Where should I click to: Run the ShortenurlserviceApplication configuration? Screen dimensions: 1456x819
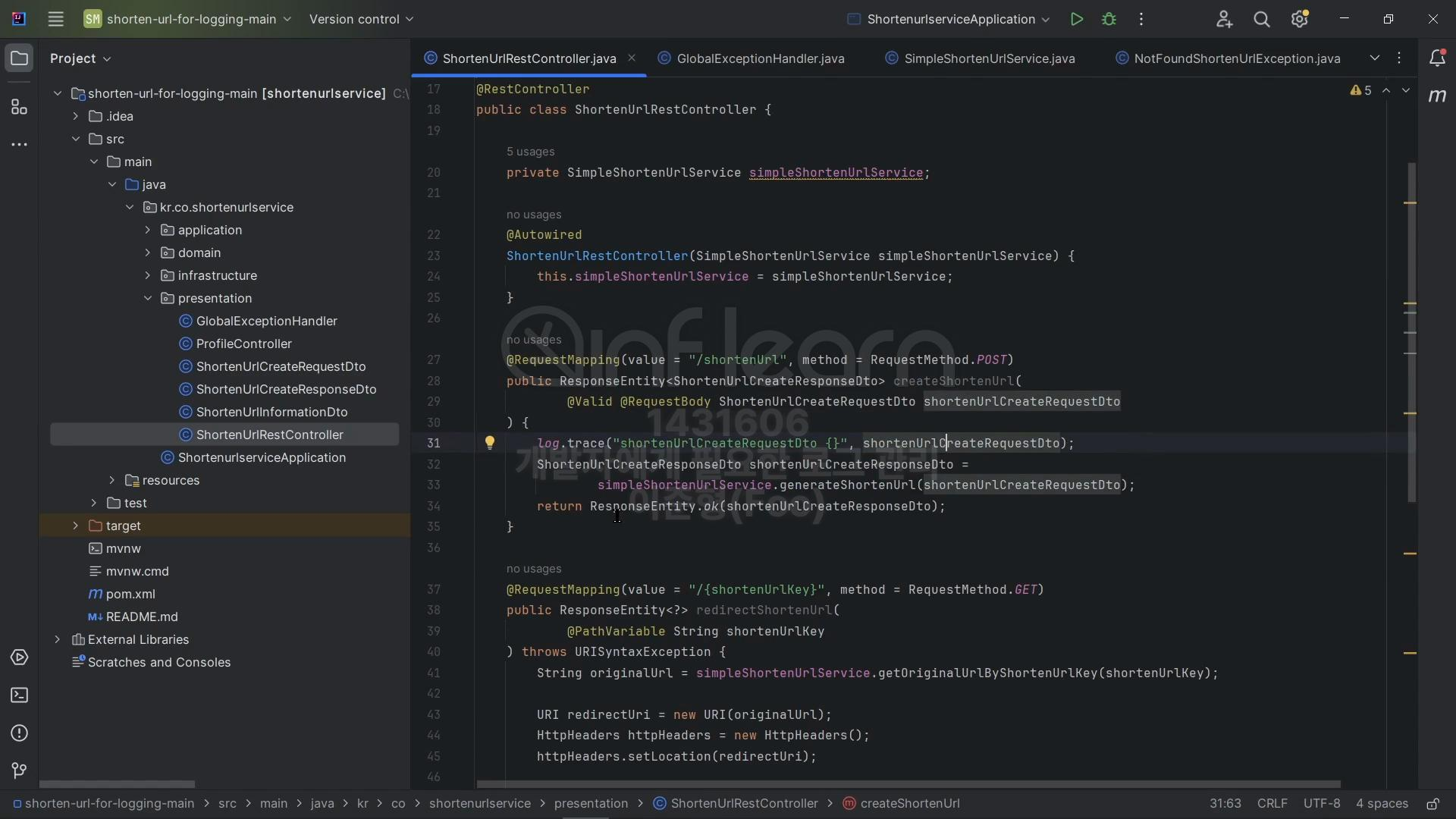coord(1076,20)
